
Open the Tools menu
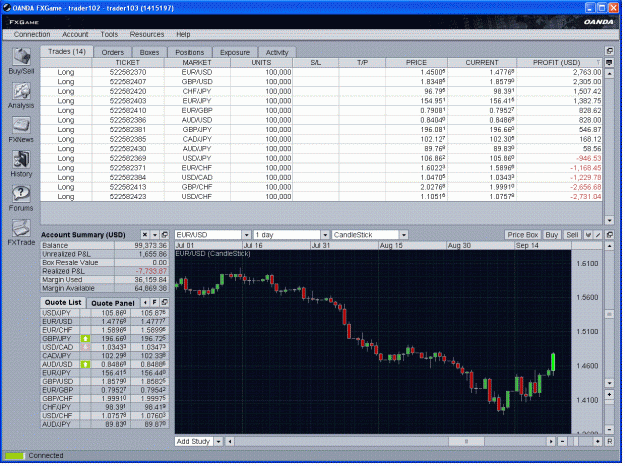[109, 35]
